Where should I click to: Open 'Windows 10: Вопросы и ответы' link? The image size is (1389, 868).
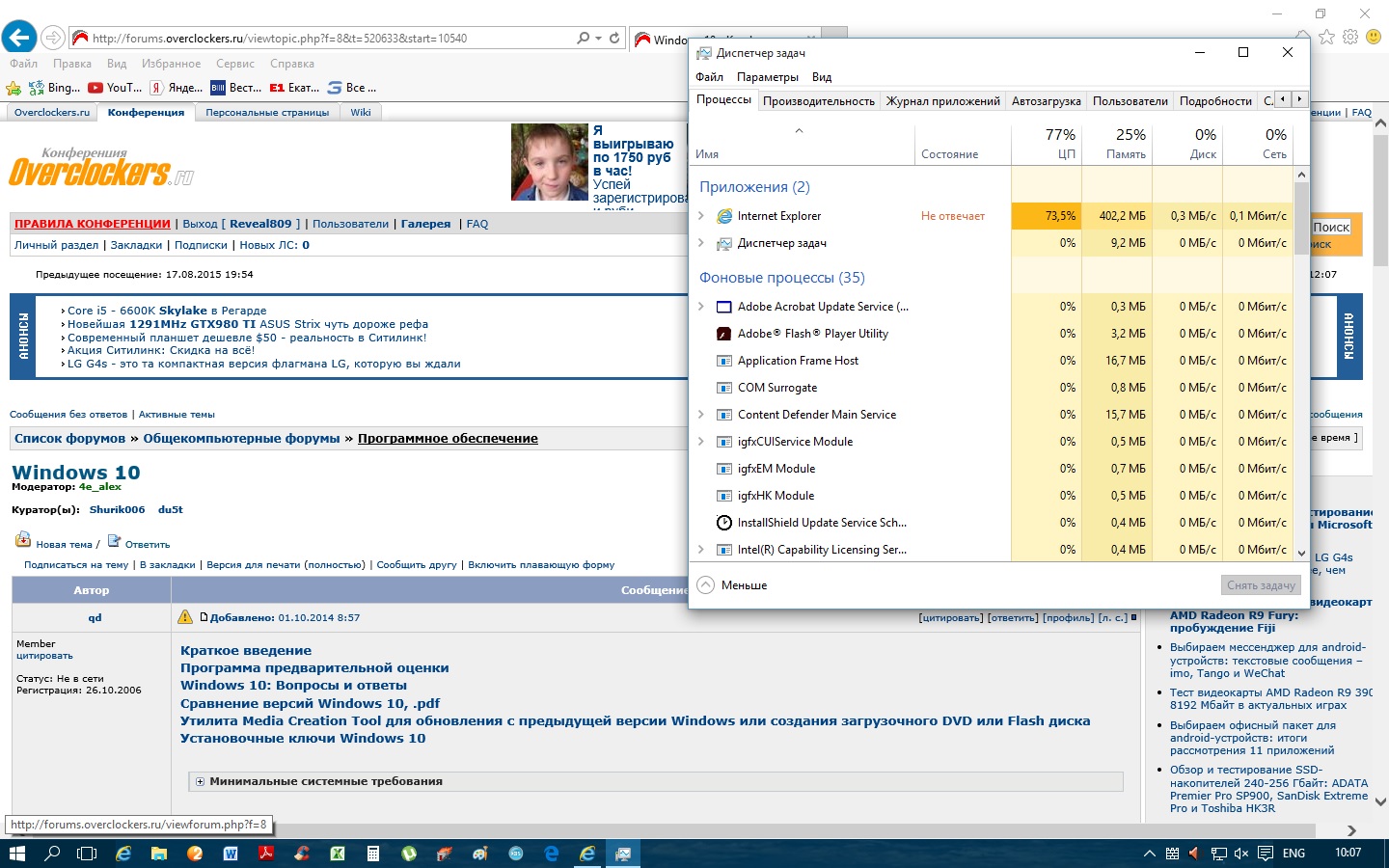click(x=293, y=686)
